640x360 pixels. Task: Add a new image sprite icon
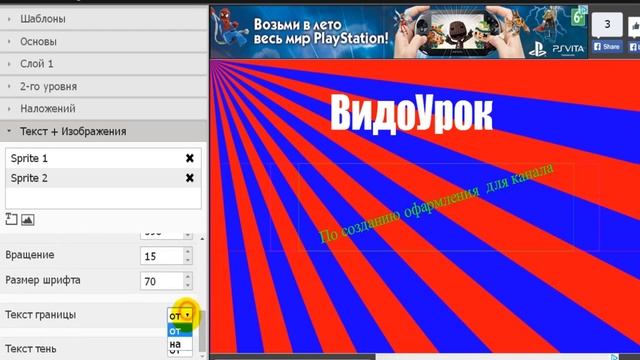[x=27, y=220]
